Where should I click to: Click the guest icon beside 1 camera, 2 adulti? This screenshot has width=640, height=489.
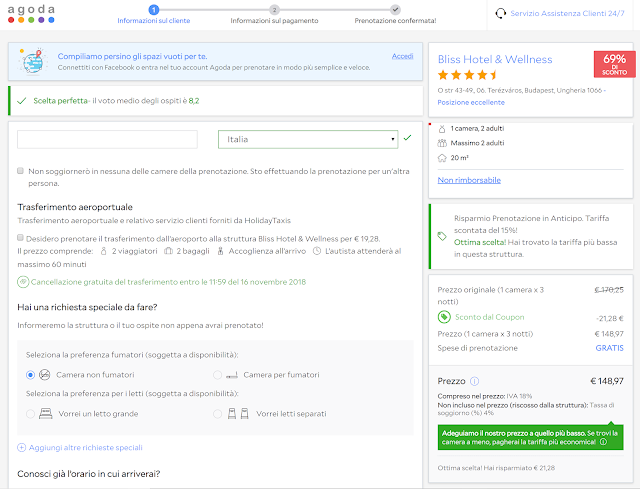(x=442, y=129)
